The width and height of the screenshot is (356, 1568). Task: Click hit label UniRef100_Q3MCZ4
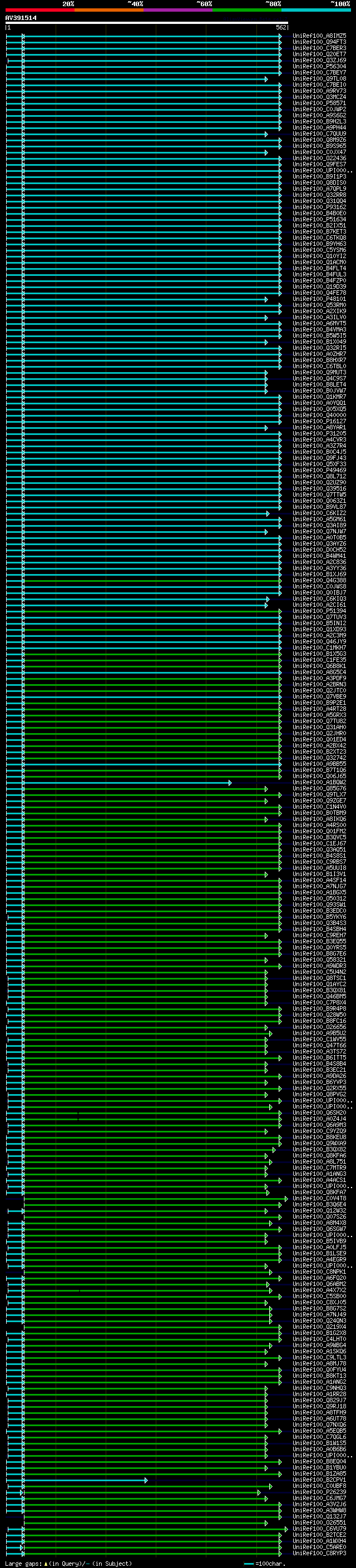[319, 97]
